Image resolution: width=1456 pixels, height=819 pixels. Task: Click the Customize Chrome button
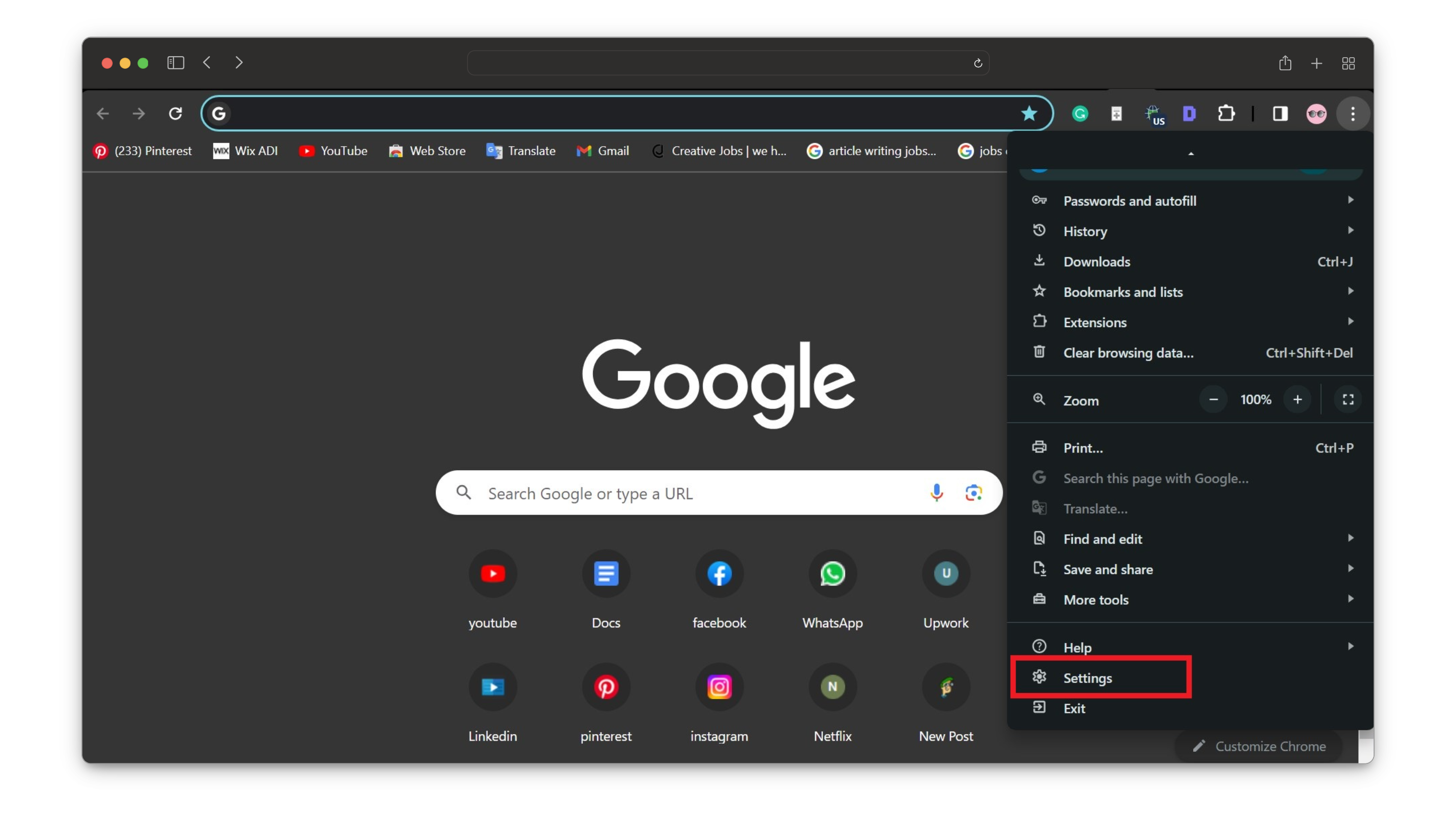1259,746
